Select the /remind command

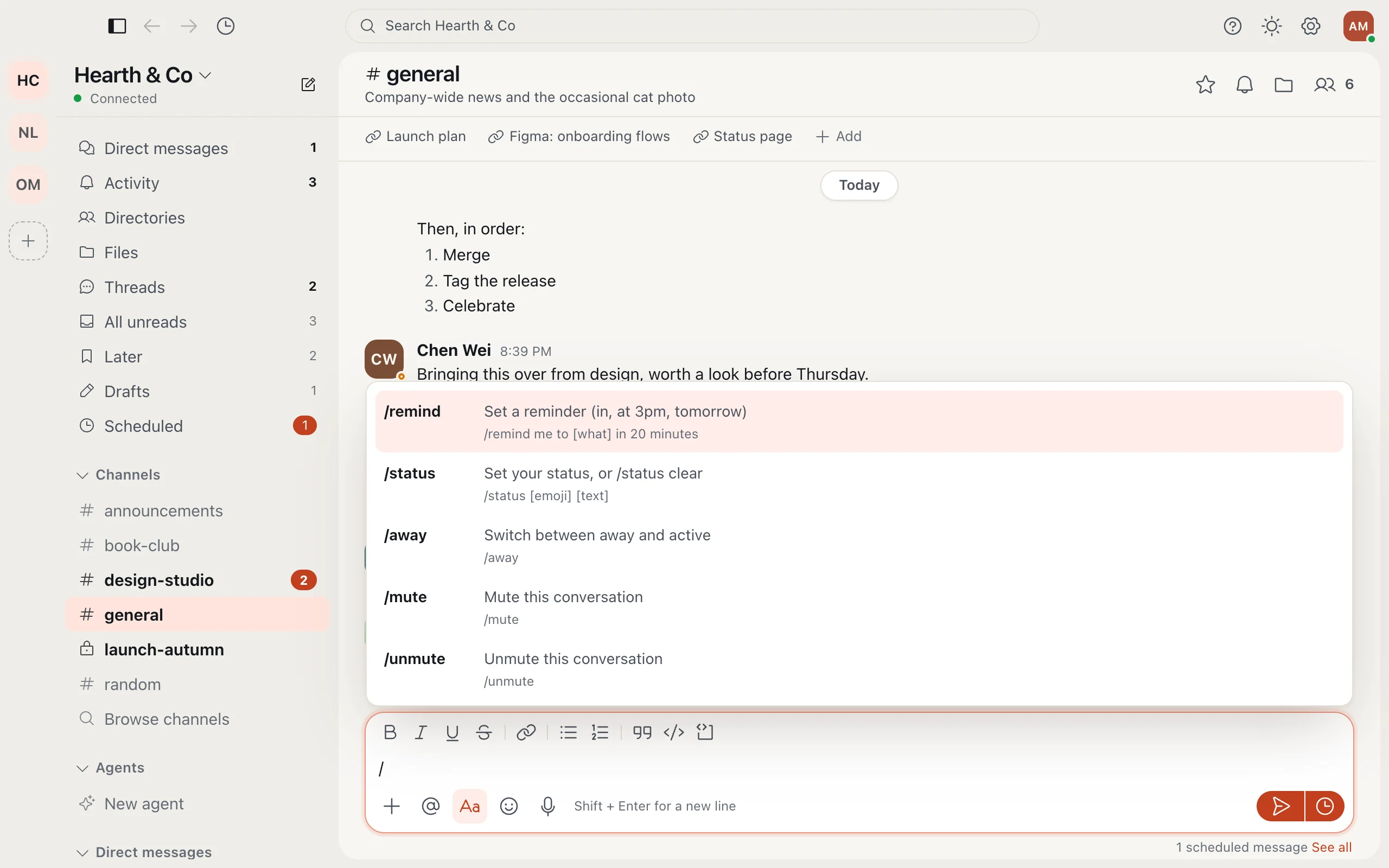click(859, 422)
